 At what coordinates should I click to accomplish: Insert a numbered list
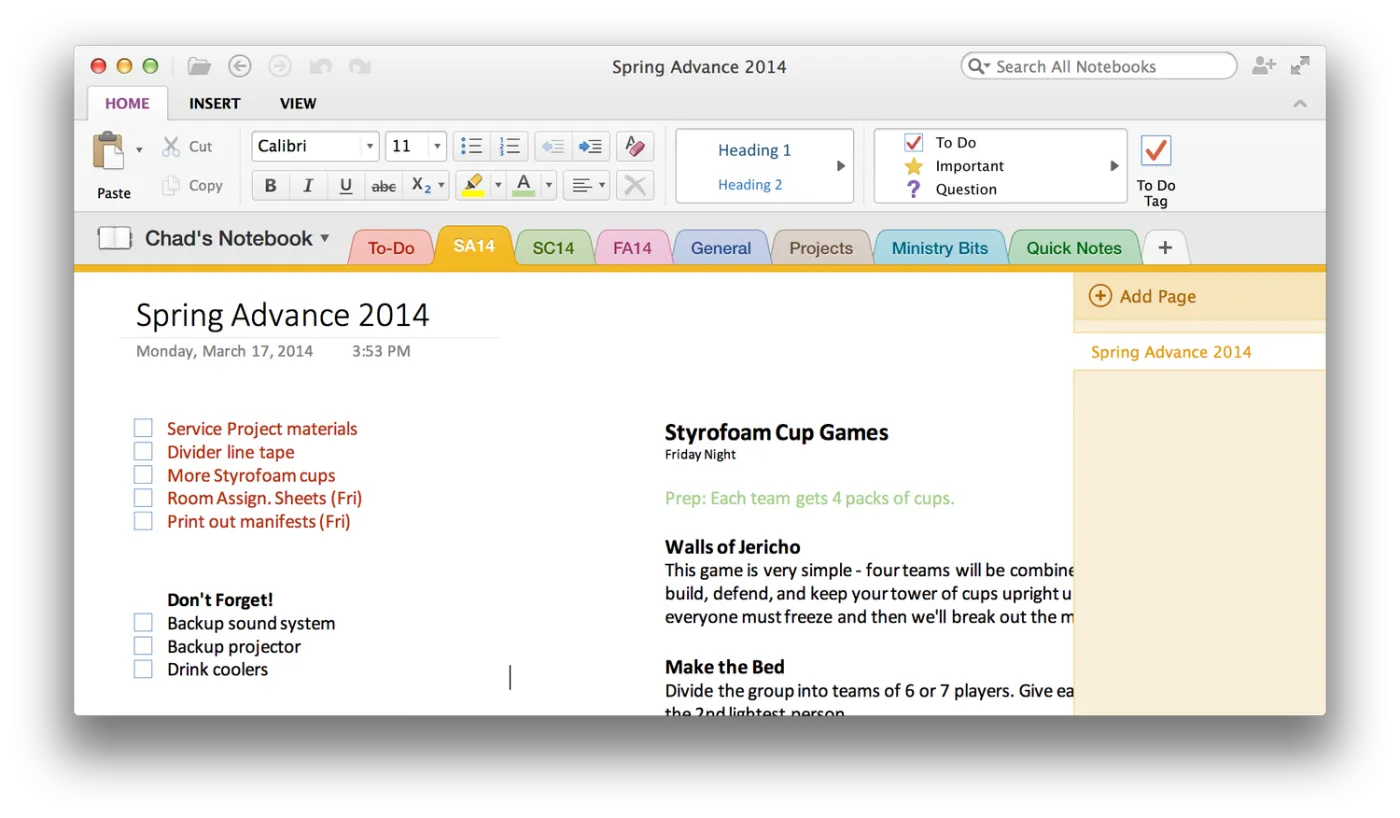pyautogui.click(x=510, y=146)
